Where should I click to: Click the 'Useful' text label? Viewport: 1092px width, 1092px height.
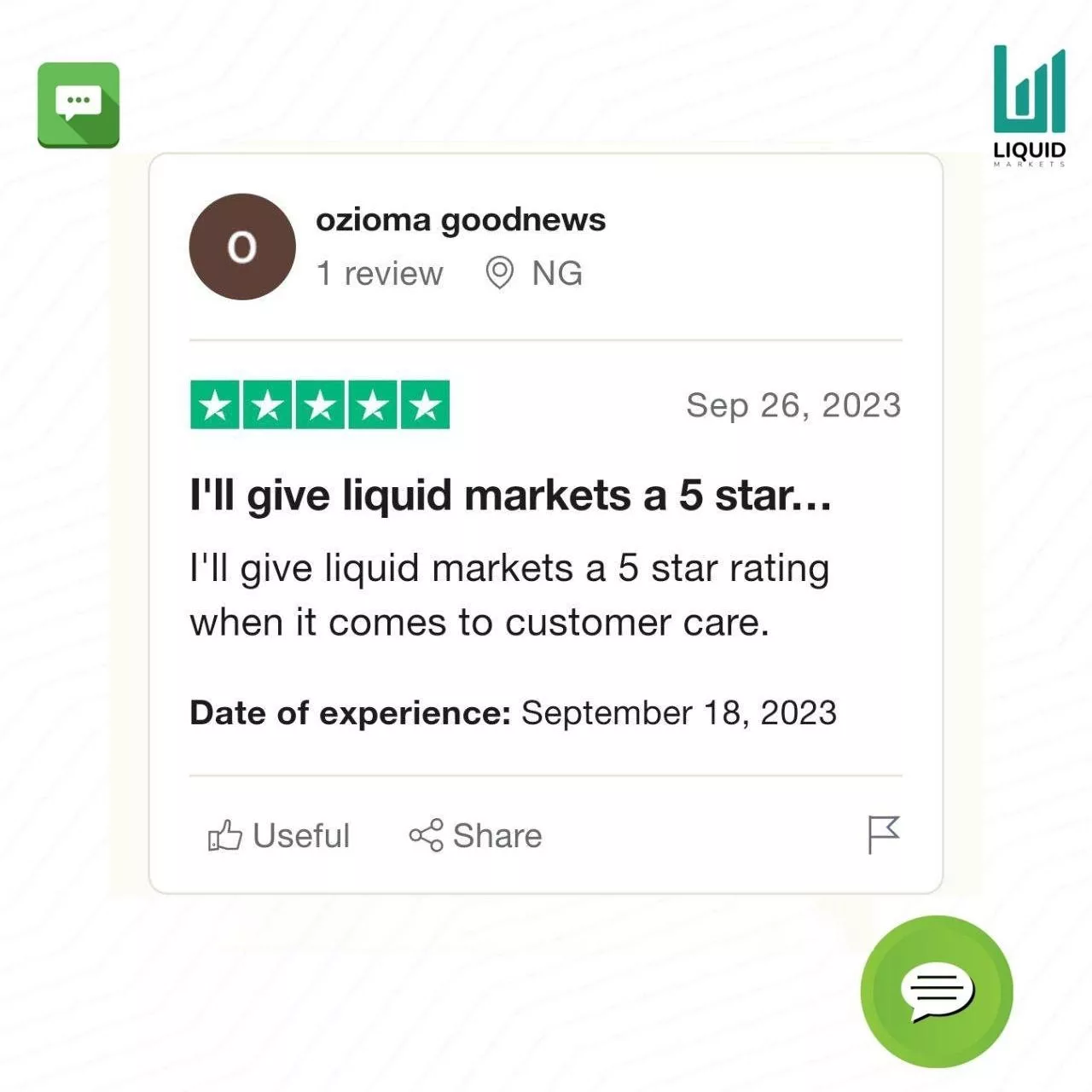301,836
